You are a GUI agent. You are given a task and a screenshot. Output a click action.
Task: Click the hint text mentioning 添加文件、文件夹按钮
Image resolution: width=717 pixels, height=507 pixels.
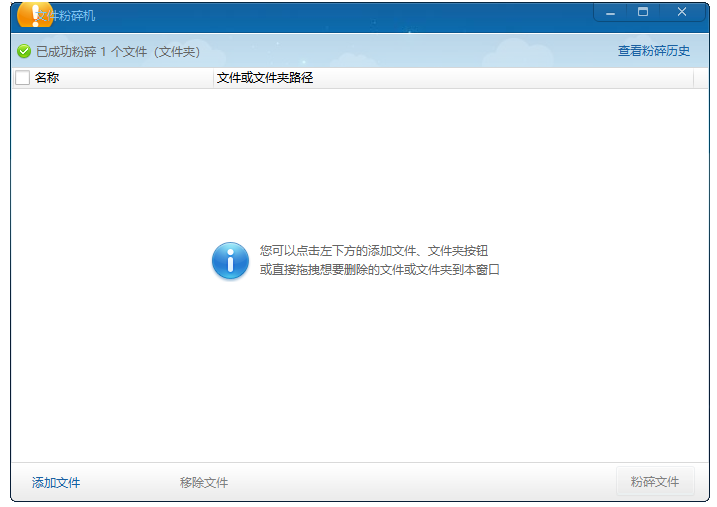click(x=374, y=252)
